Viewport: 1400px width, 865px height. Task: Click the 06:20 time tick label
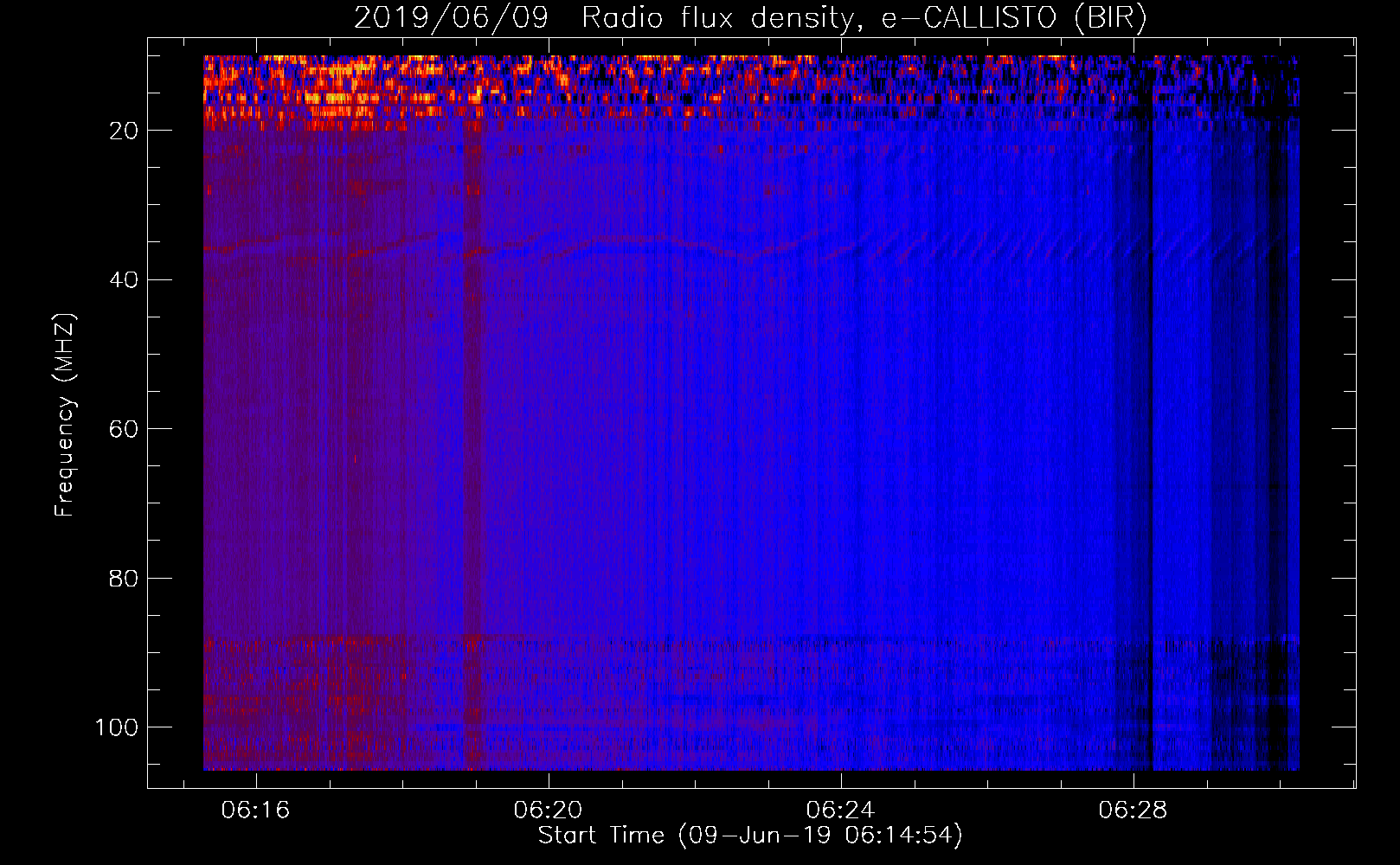click(548, 811)
